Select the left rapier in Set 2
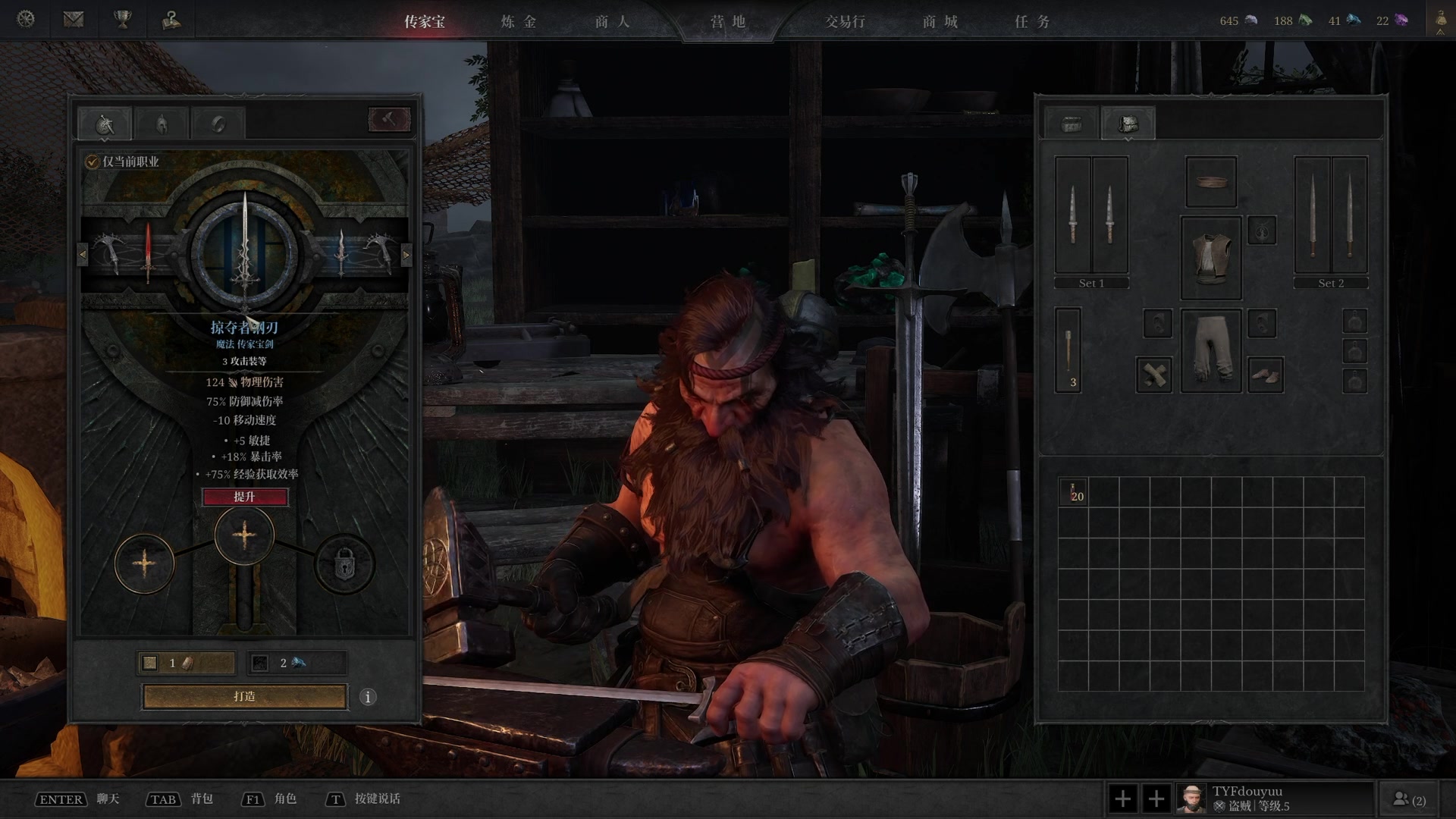The image size is (1456, 819). coord(1313,215)
